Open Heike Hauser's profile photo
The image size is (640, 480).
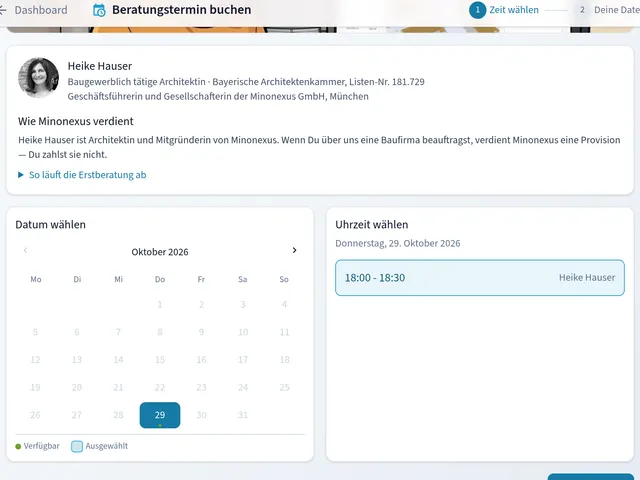pyautogui.click(x=39, y=78)
